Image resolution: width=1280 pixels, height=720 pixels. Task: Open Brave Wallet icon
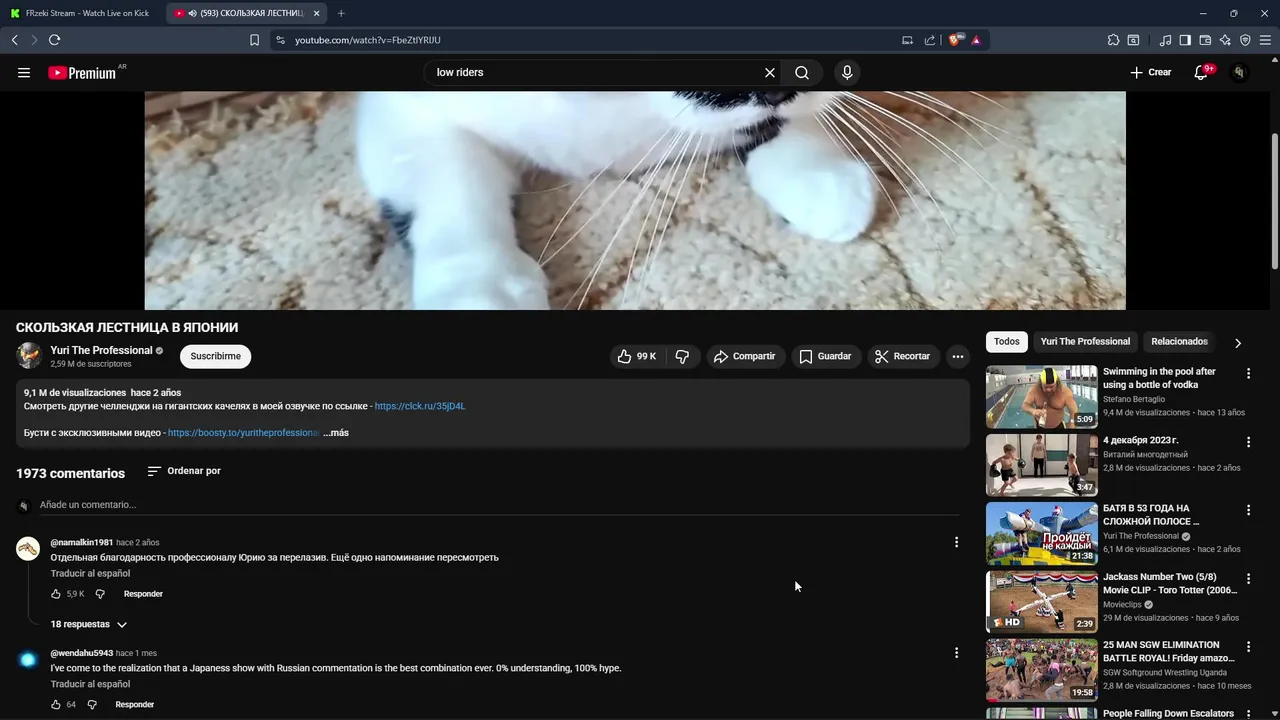pyautogui.click(x=1205, y=40)
